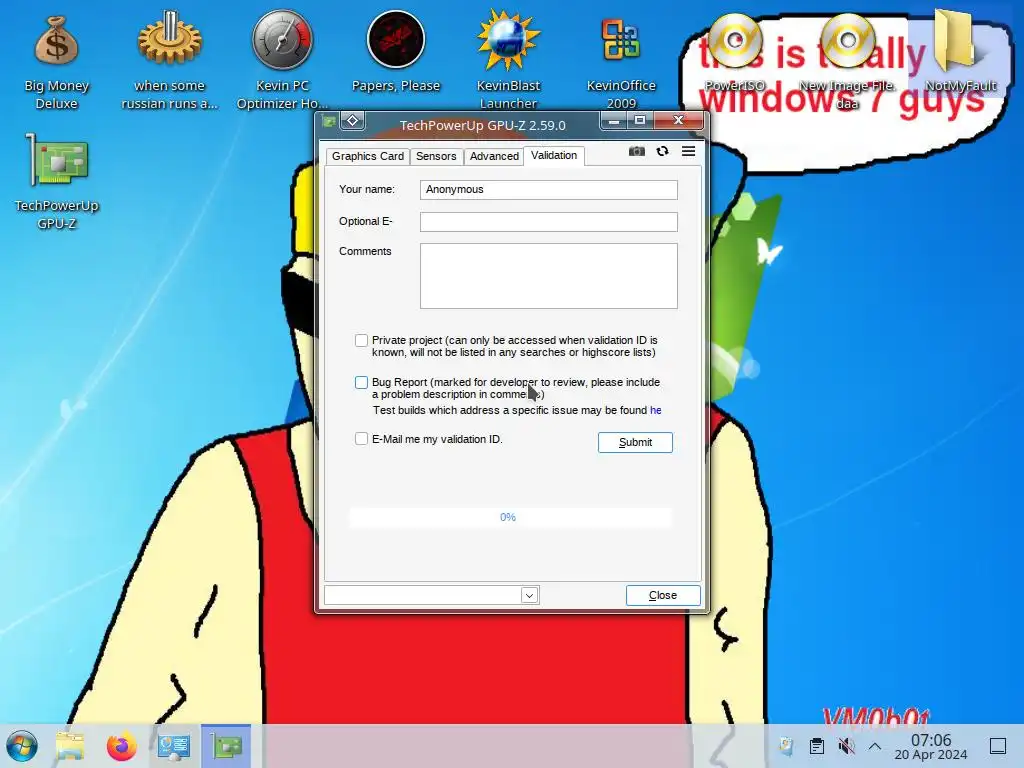Click the diamond icon in GPU-Z title bar
Screen dimensions: 1024x768
tap(353, 121)
